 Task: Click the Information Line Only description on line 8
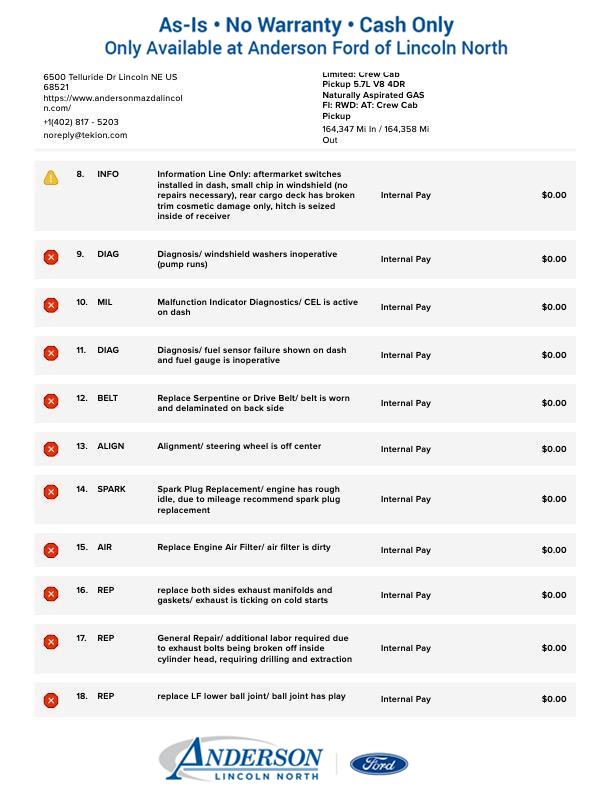(256, 195)
